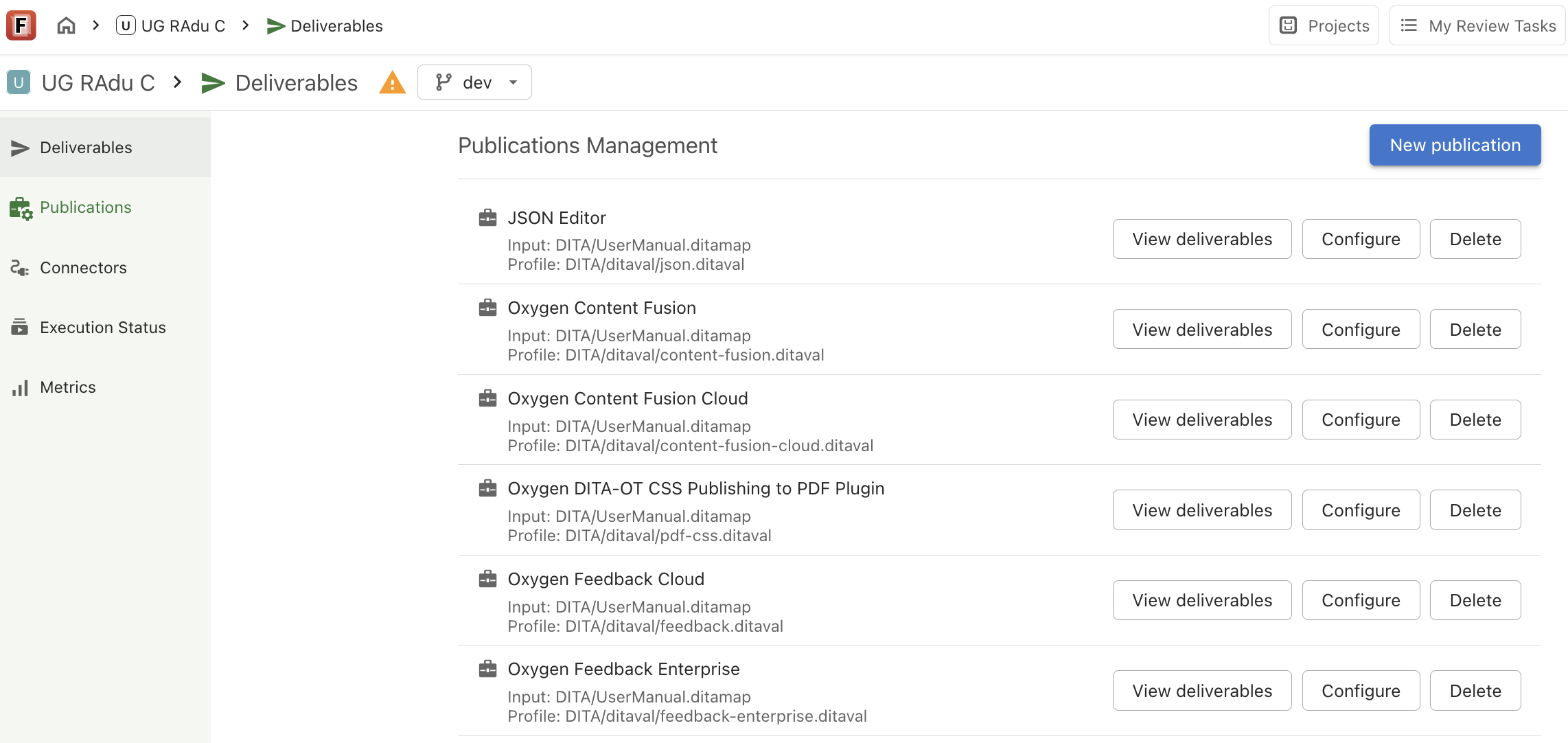Open the dev branch dropdown

pos(474,82)
